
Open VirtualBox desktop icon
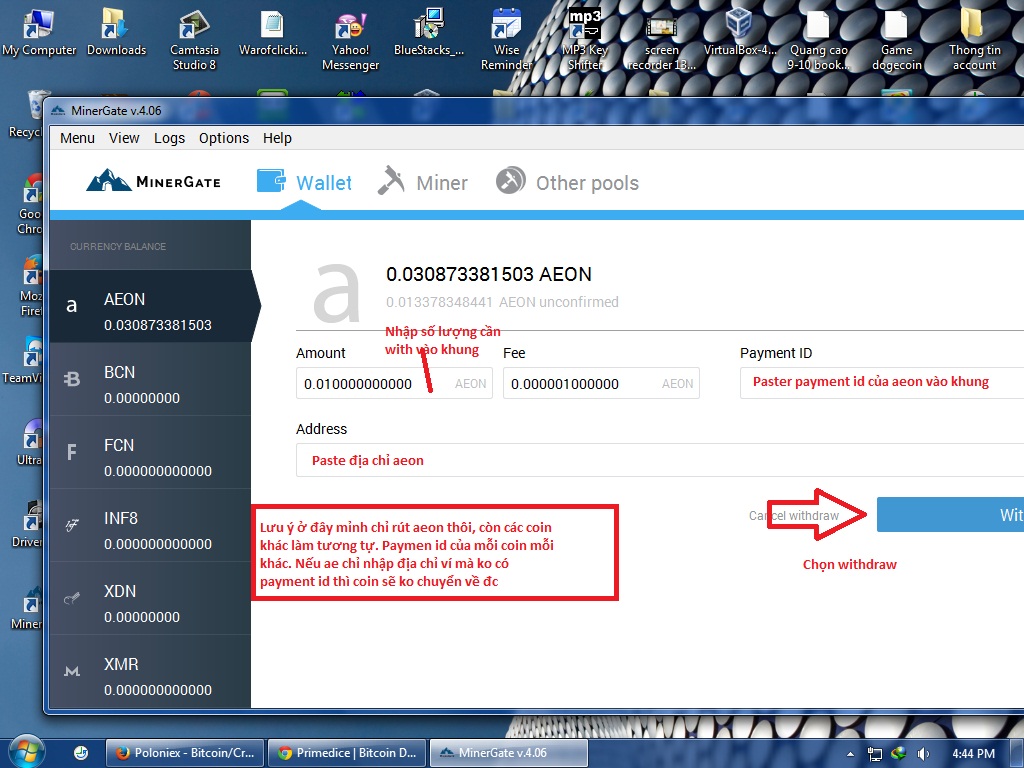pos(740,33)
